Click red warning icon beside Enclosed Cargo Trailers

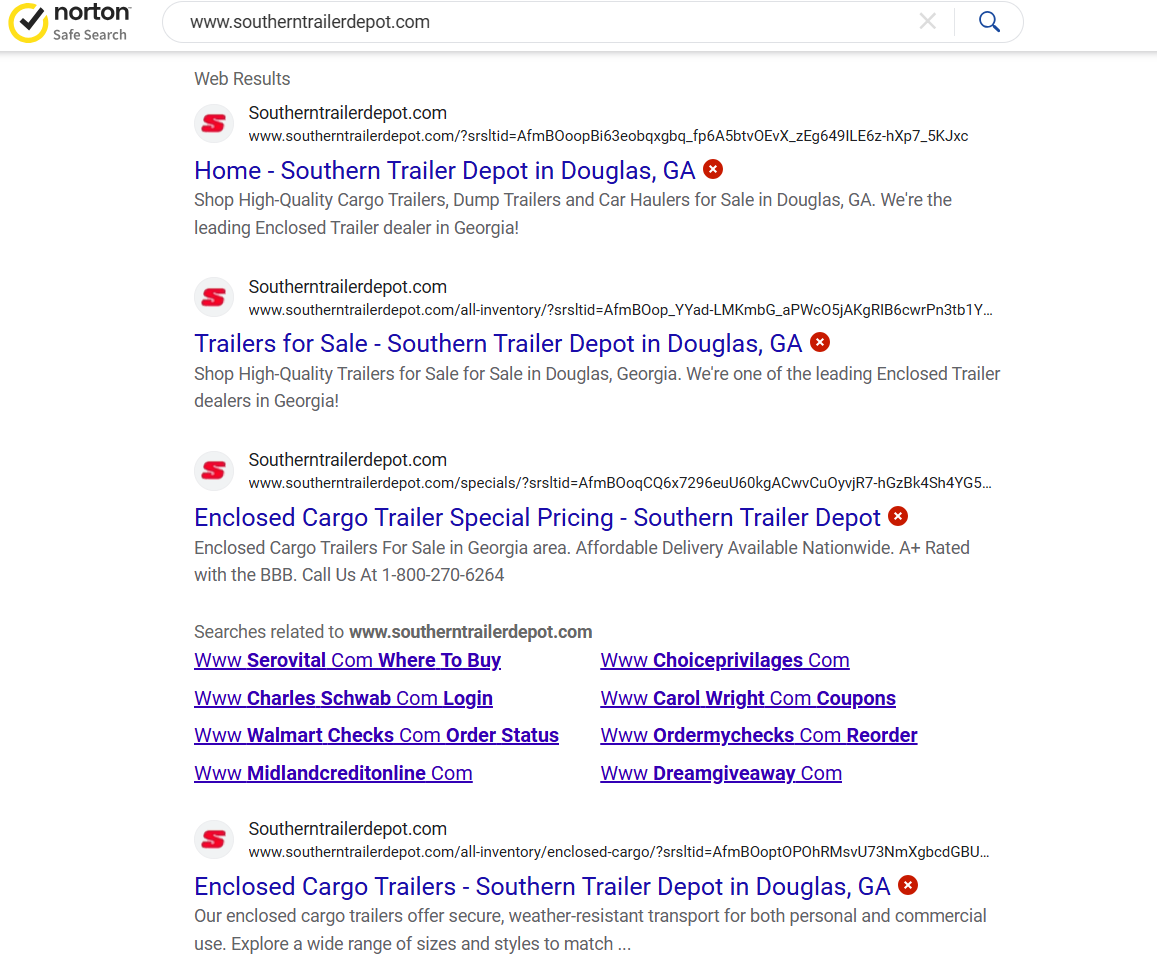pos(908,885)
